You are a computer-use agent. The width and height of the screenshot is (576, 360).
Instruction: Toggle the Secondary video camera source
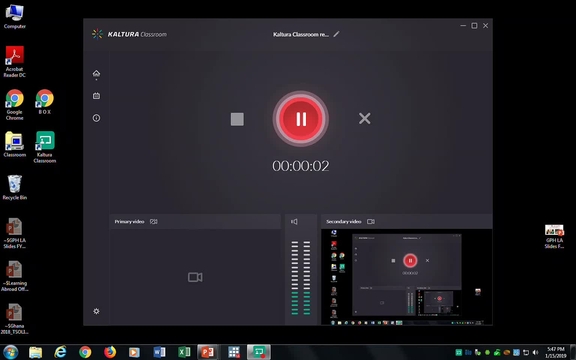click(371, 222)
